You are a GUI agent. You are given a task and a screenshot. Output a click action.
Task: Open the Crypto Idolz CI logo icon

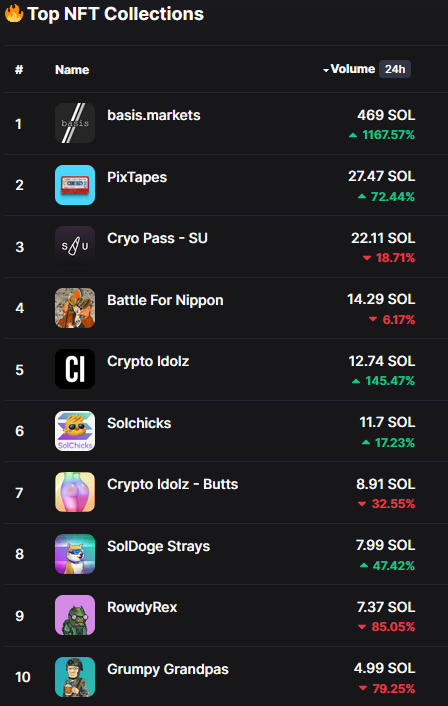[75, 369]
